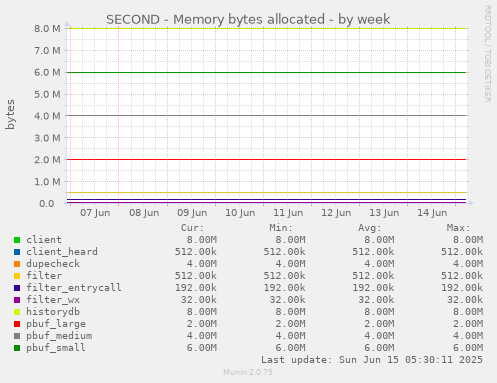
Task: Click the 'Last update' timestamp text
Action: click(372, 360)
